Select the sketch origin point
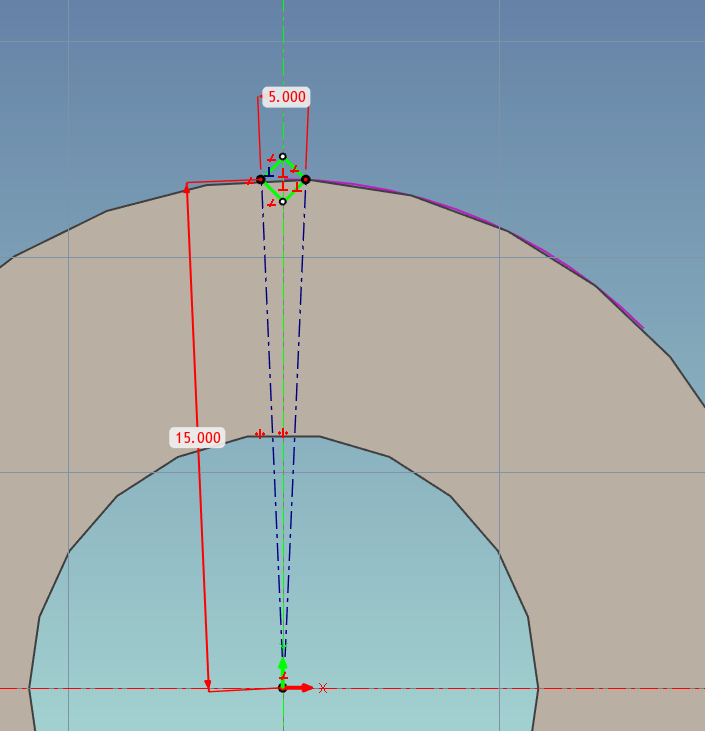This screenshot has height=731, width=705. (x=283, y=688)
